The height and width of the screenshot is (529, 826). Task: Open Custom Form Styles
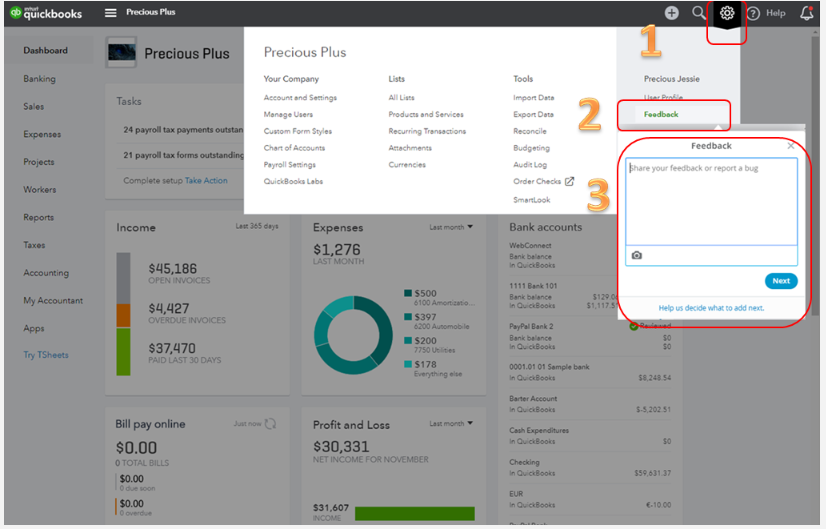coord(298,131)
